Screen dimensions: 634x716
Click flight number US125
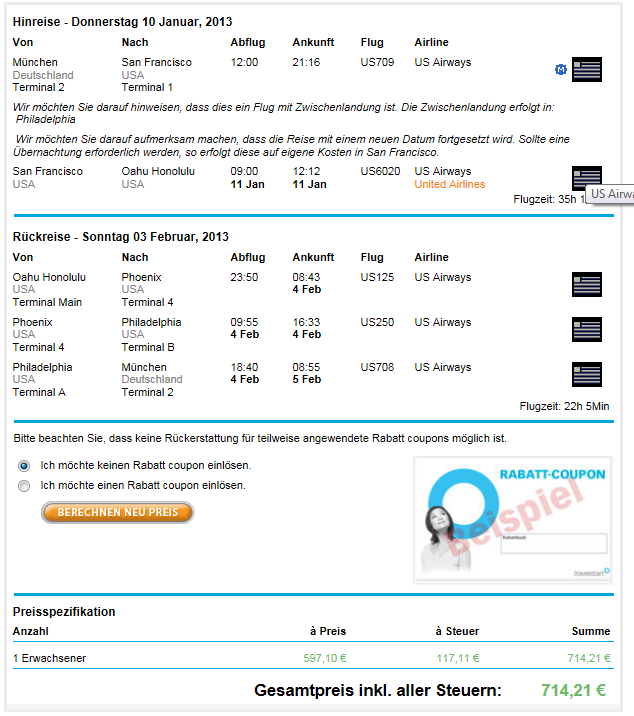point(377,277)
